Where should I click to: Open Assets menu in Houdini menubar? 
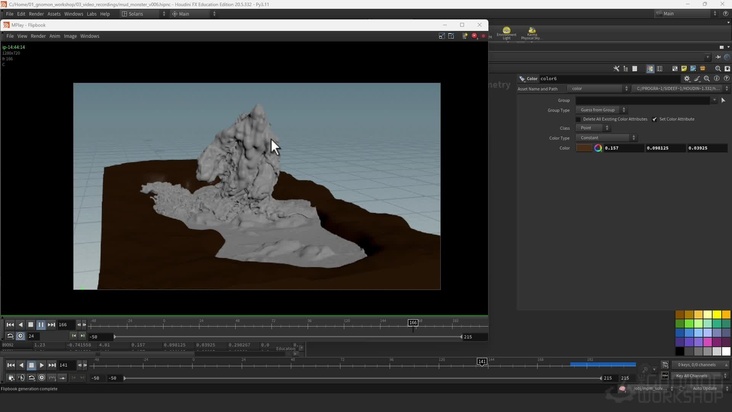click(54, 14)
